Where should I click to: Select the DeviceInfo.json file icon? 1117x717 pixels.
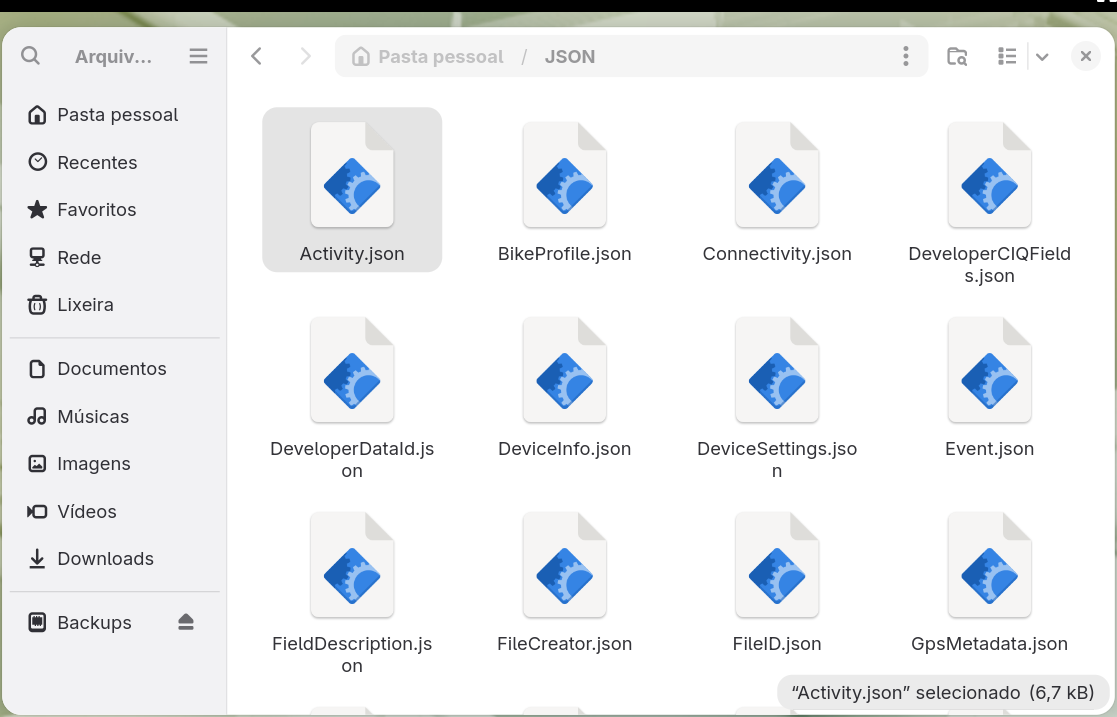click(564, 370)
